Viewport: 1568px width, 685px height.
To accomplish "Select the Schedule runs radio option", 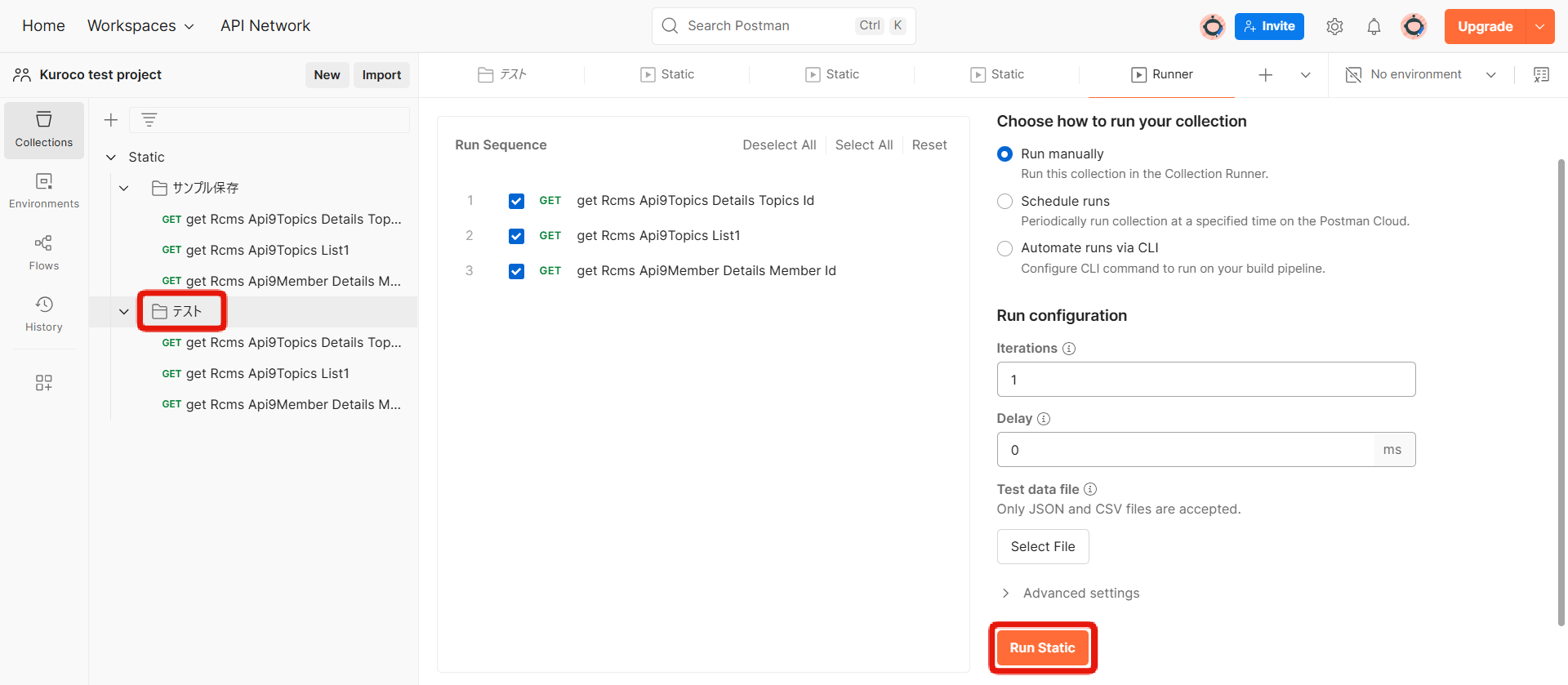I will pyautogui.click(x=1004, y=201).
